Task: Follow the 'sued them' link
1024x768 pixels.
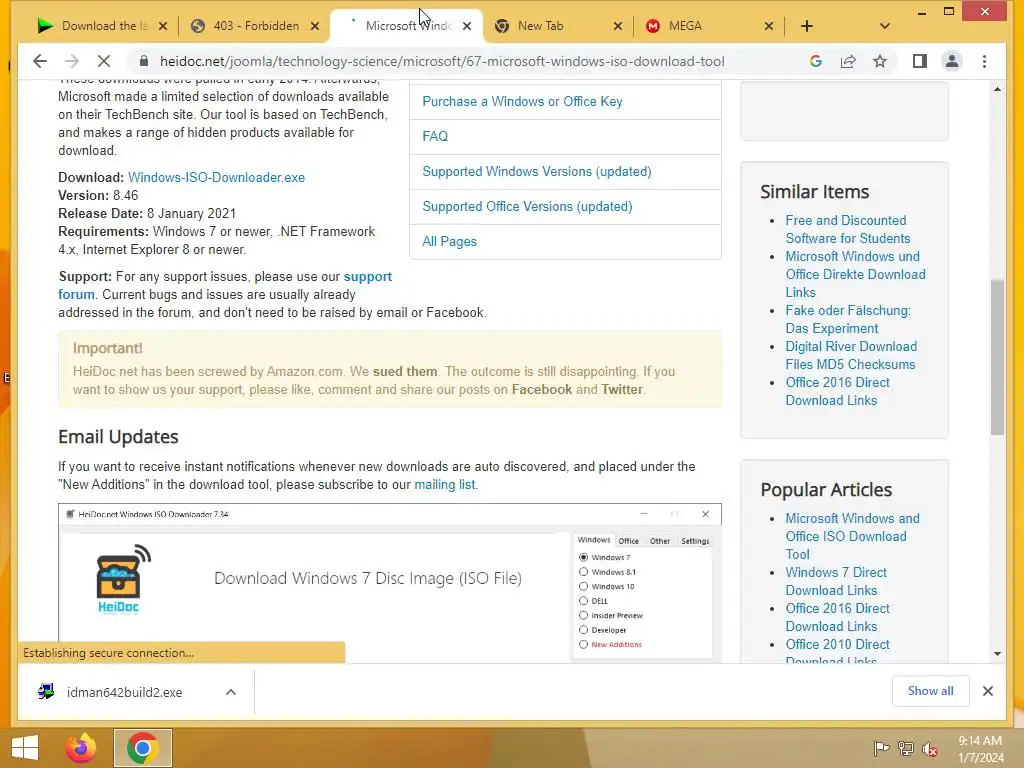Action: click(x=405, y=372)
